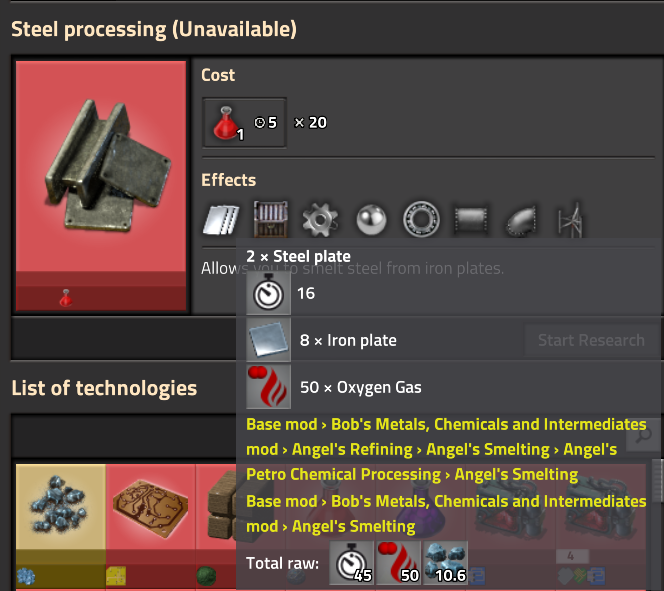The width and height of the screenshot is (664, 591).
Task: Click the Start Research button
Action: (x=592, y=340)
